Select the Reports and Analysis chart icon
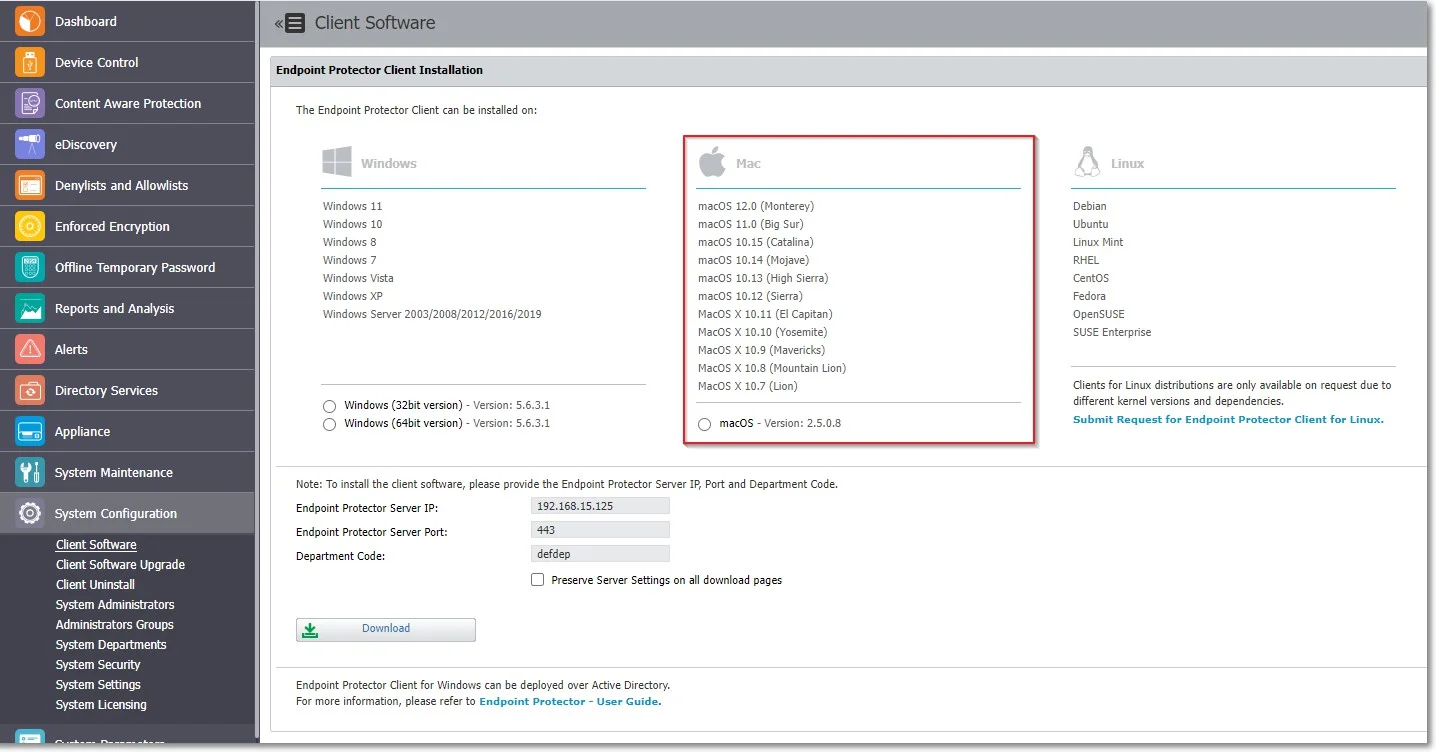The width and height of the screenshot is (1436, 752). tap(30, 308)
